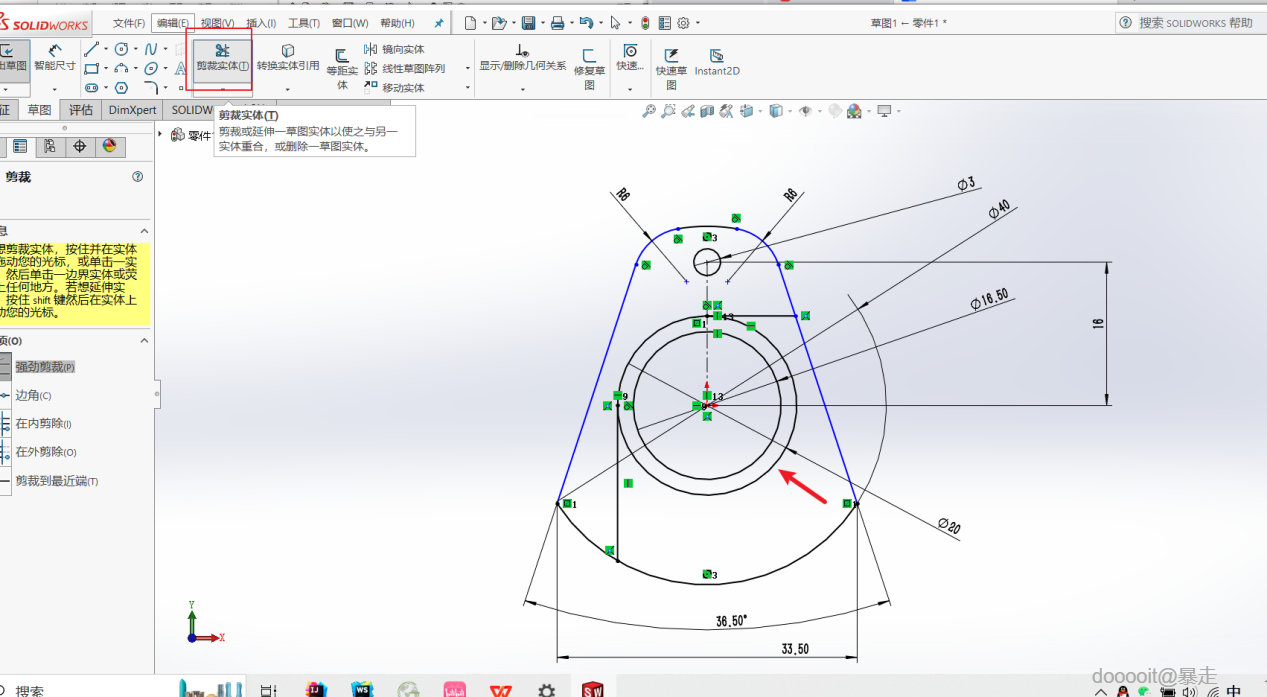Select the Smart Dimension (智能尺寸) tool
1267x697 pixels.
[54, 56]
